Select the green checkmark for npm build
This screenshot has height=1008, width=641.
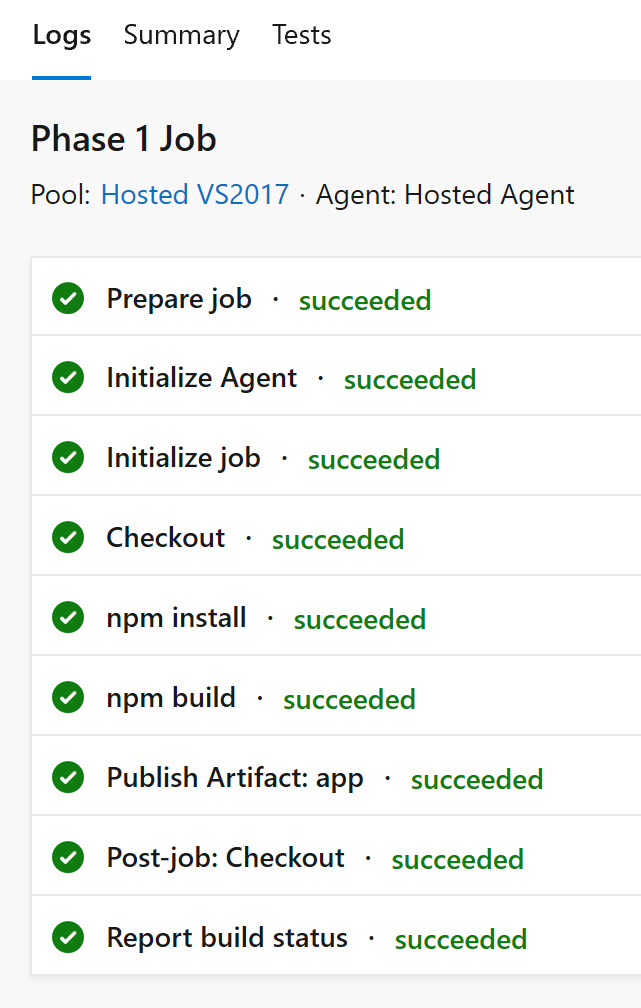pos(68,698)
